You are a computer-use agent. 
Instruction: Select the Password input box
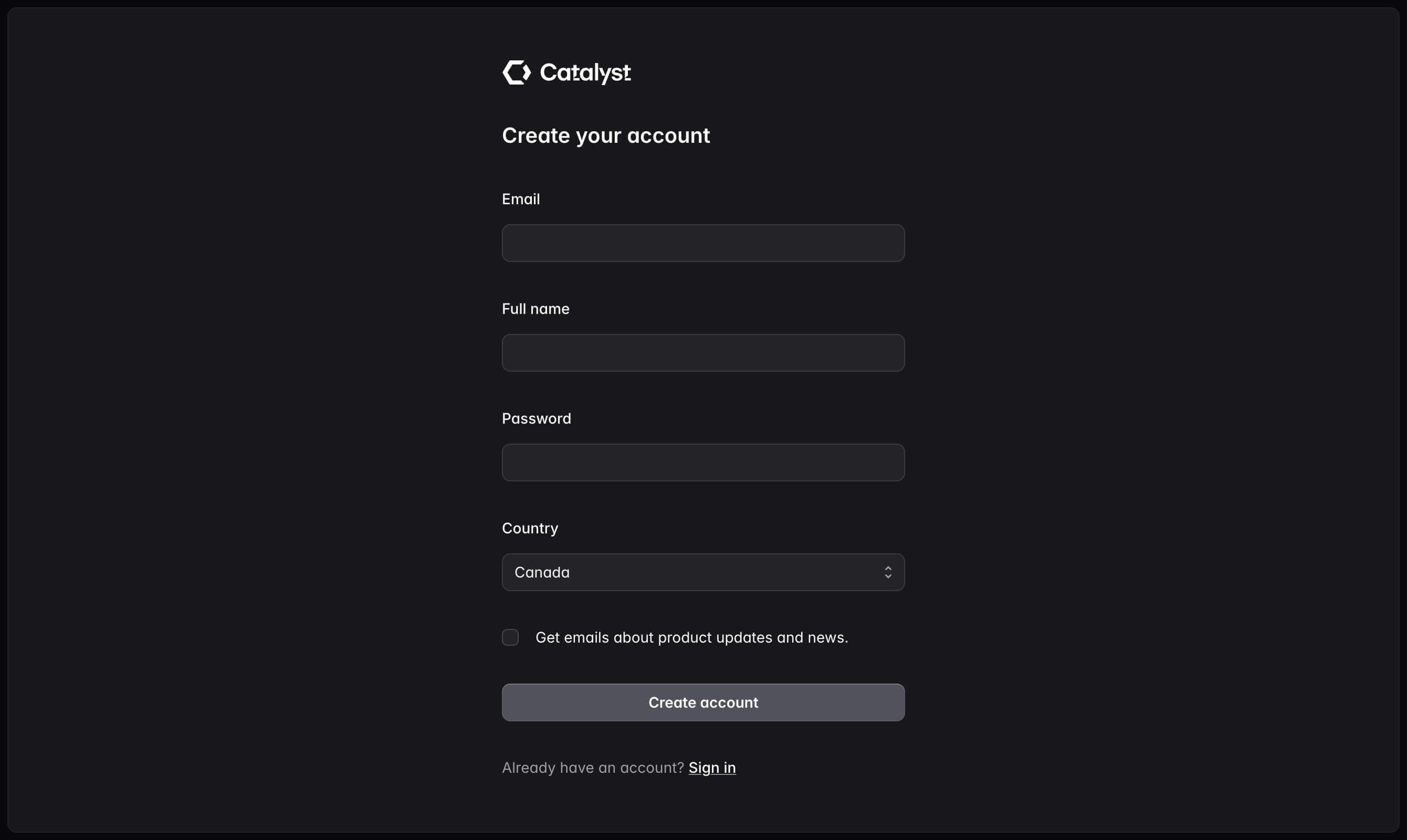(x=702, y=463)
